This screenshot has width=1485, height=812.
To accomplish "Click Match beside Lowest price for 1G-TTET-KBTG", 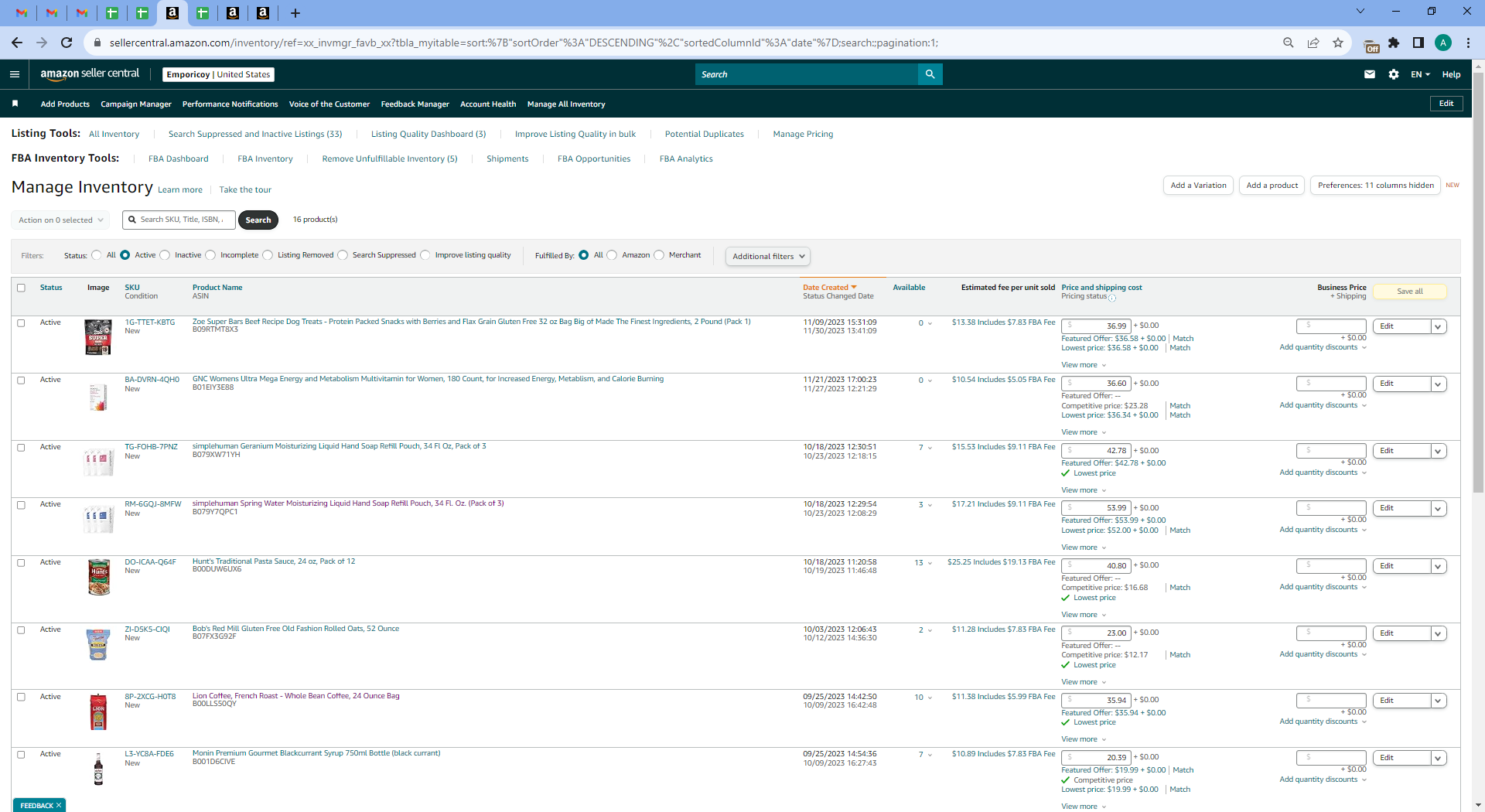I will pos(1180,348).
